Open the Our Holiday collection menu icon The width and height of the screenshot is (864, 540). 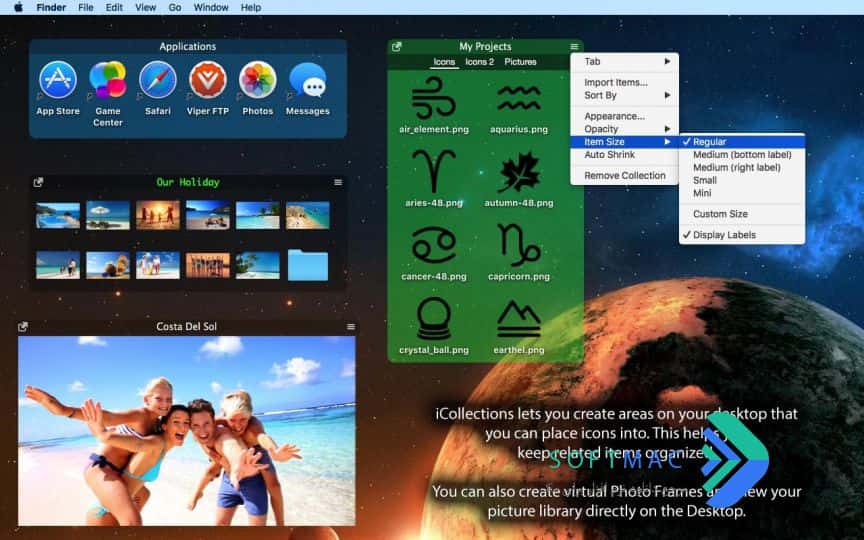338,182
